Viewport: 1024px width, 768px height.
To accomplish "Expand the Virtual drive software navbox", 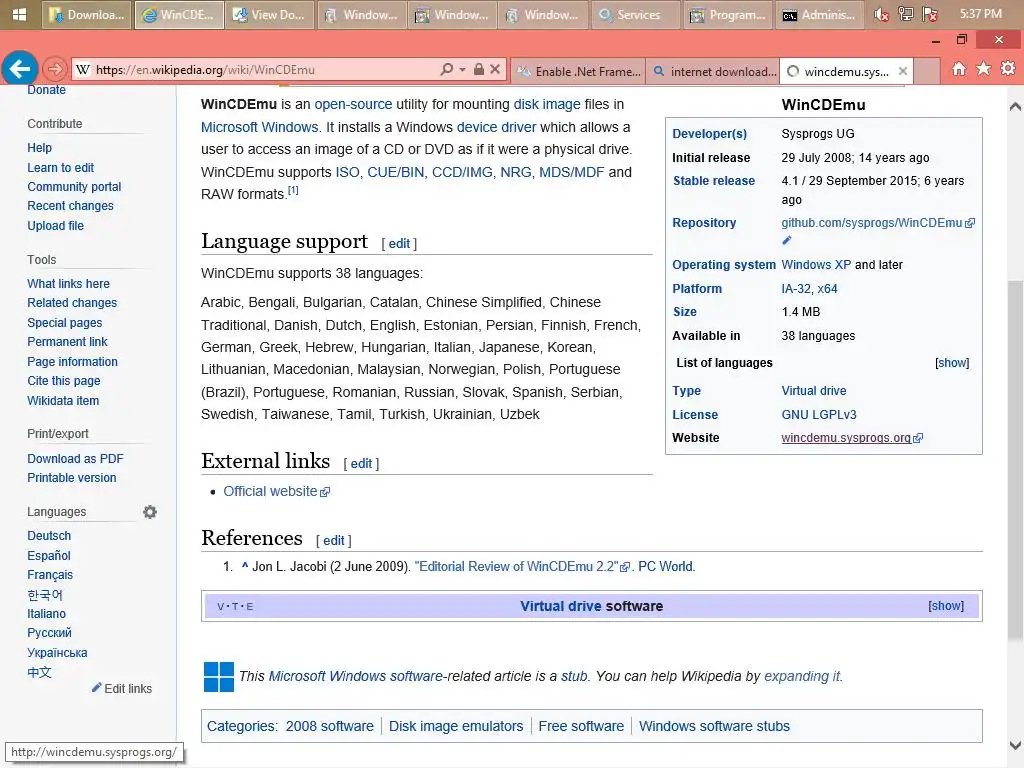I will (x=946, y=606).
